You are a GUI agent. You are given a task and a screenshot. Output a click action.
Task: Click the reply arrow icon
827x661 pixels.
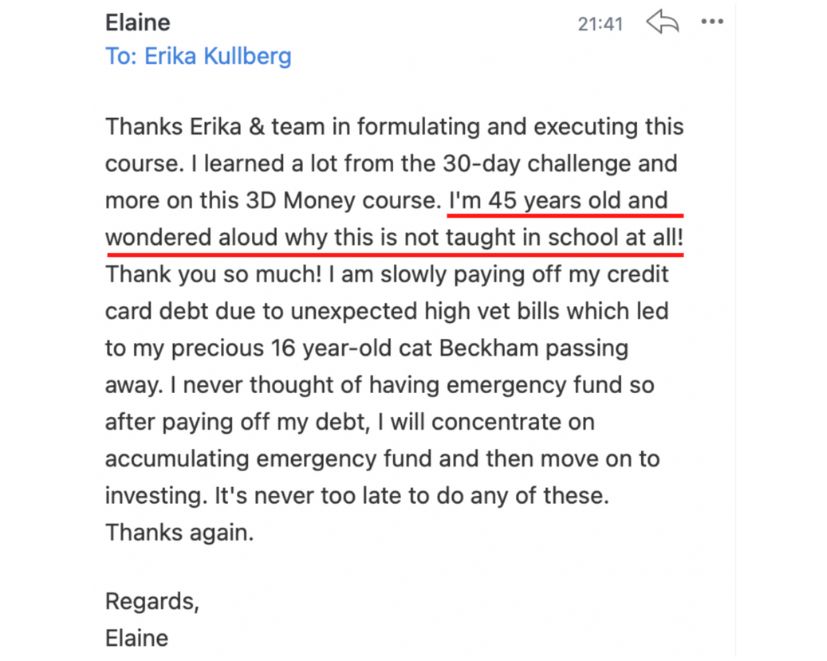coord(662,22)
